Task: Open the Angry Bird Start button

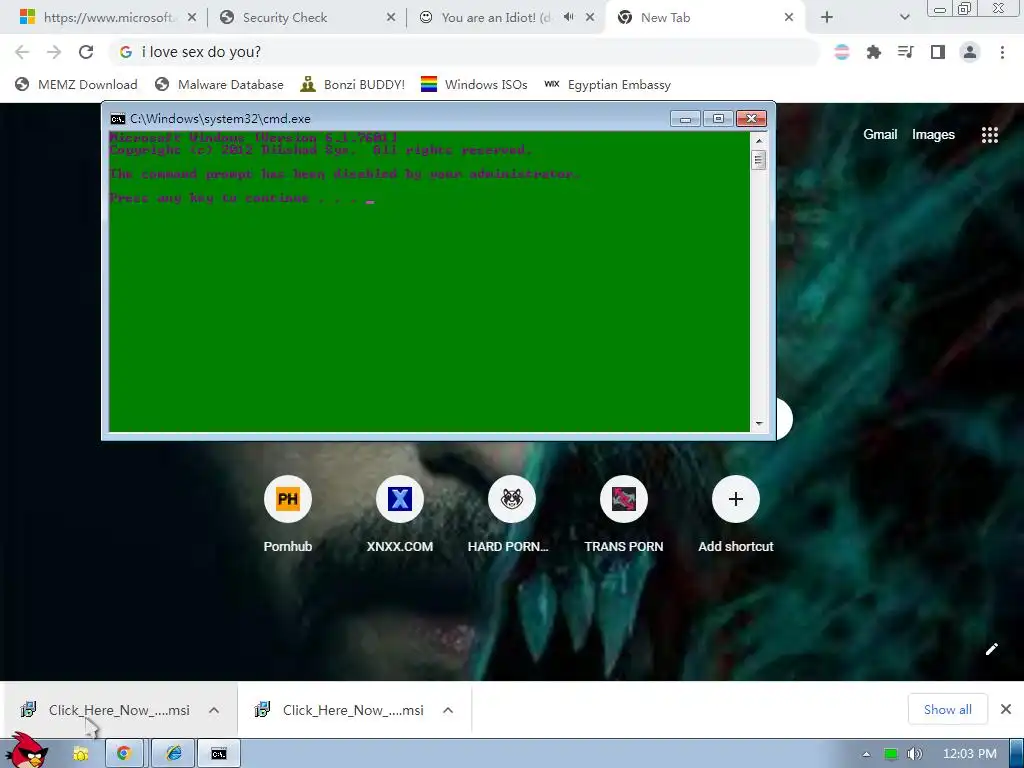Action: 26,751
